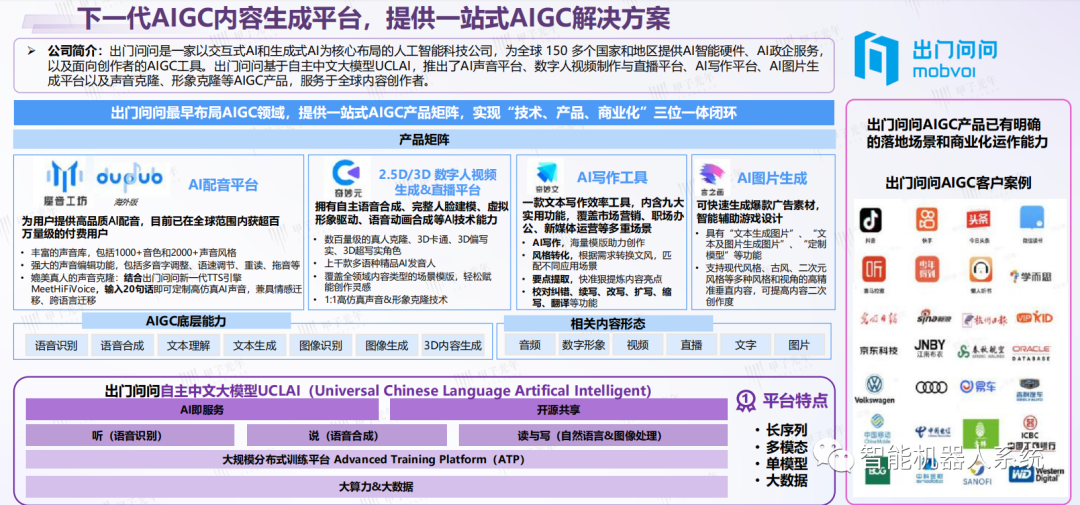Click the DupDub 海外版 logo
1080x505 pixels.
(129, 184)
